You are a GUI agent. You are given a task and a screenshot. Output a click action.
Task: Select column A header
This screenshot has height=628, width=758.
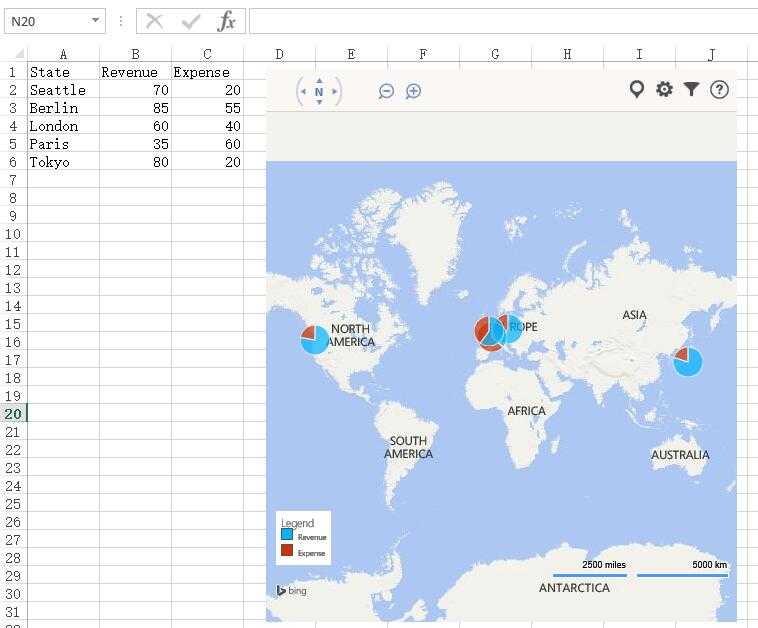pyautogui.click(x=63, y=54)
